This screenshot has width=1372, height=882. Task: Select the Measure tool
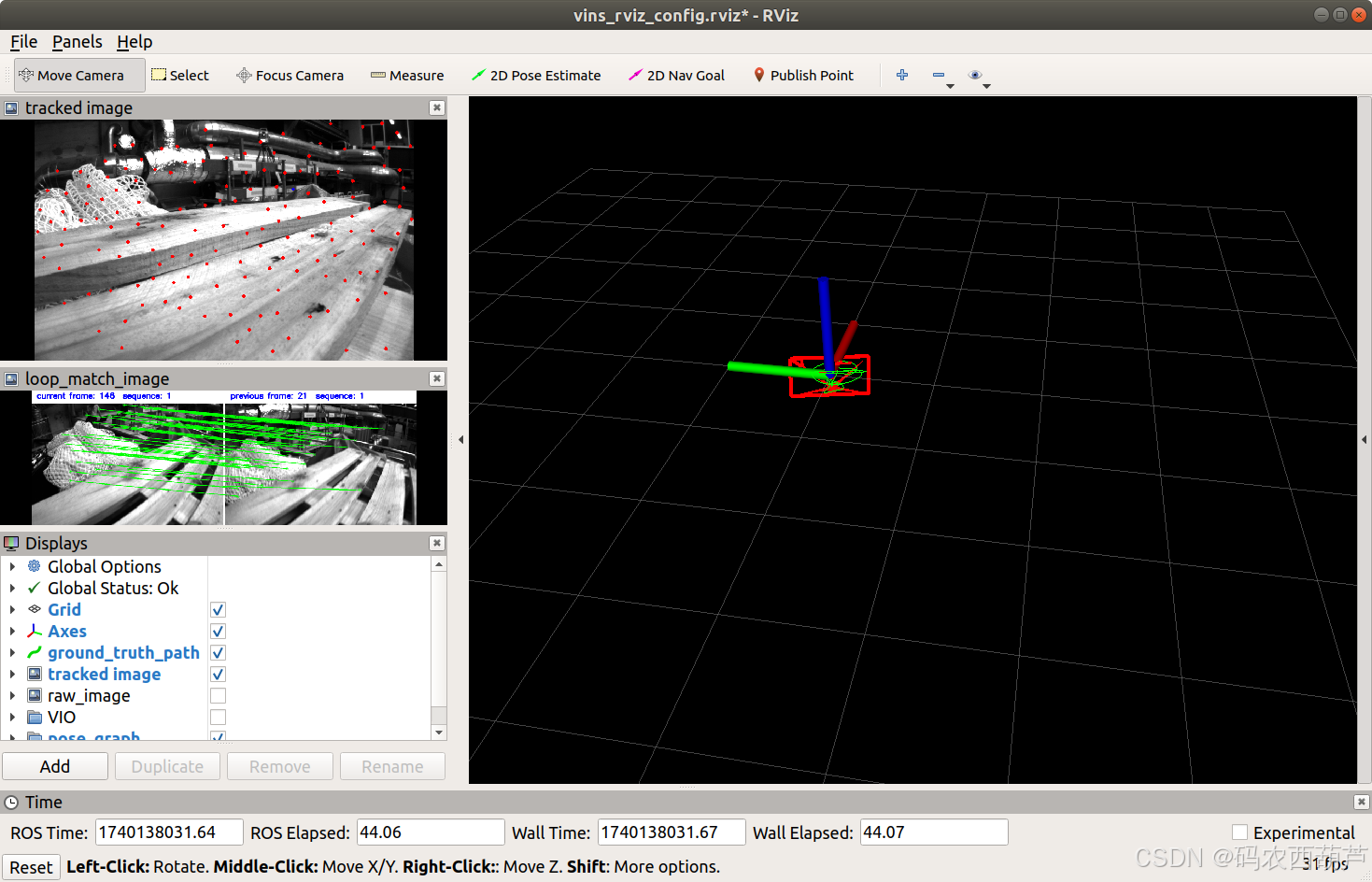(406, 75)
